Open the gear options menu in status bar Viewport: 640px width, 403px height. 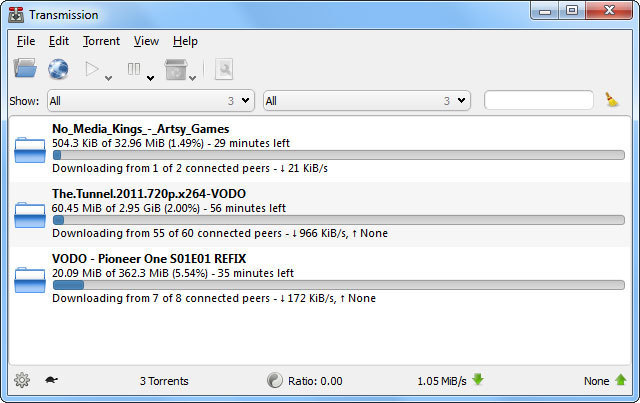point(22,380)
